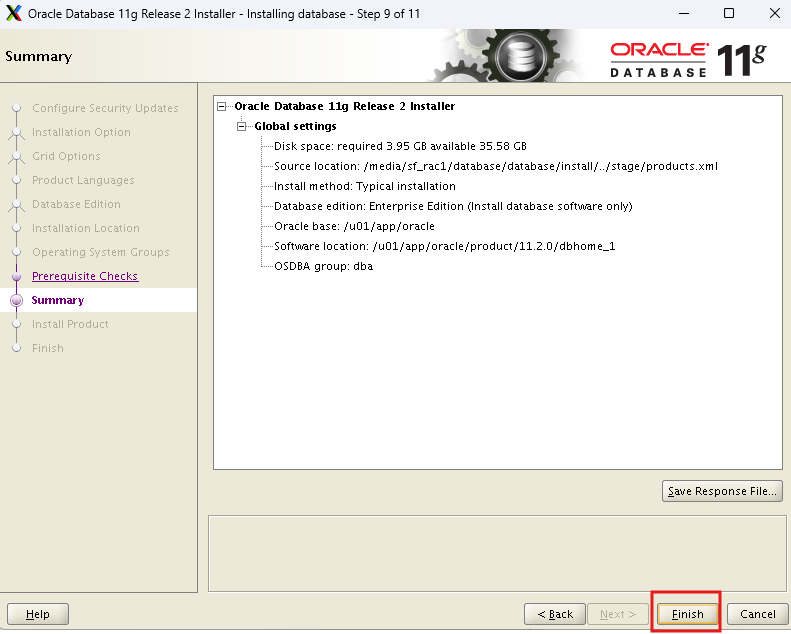Select Install method: Typical installation row
Viewport: 791px width, 634px height.
365,186
